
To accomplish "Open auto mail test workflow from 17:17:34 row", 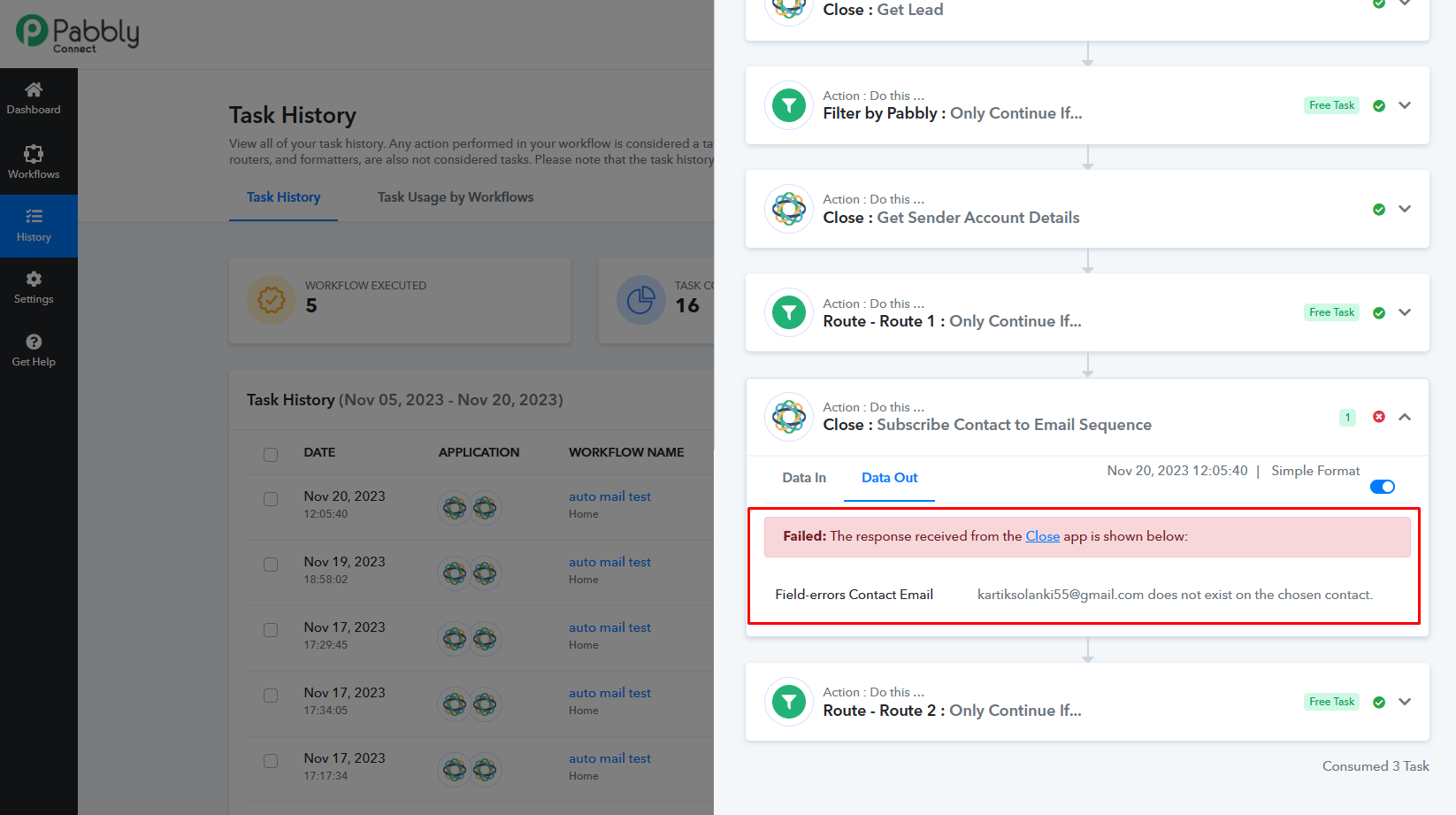I will pos(609,758).
